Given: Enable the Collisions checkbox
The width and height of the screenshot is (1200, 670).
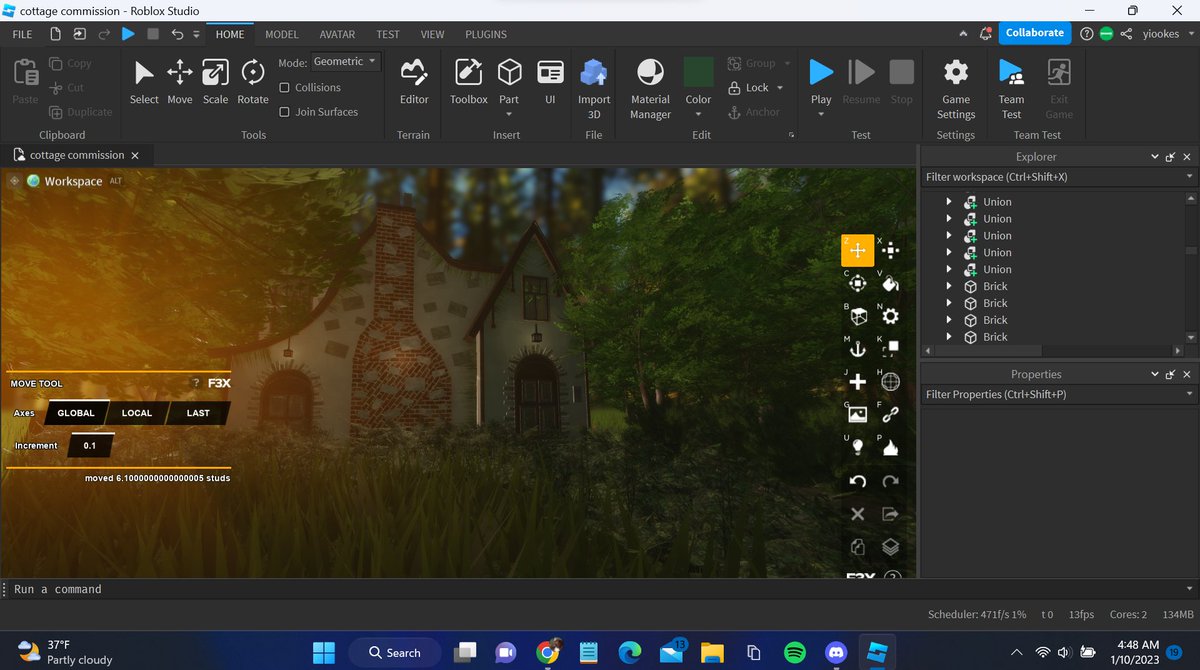Looking at the screenshot, I should point(286,87).
